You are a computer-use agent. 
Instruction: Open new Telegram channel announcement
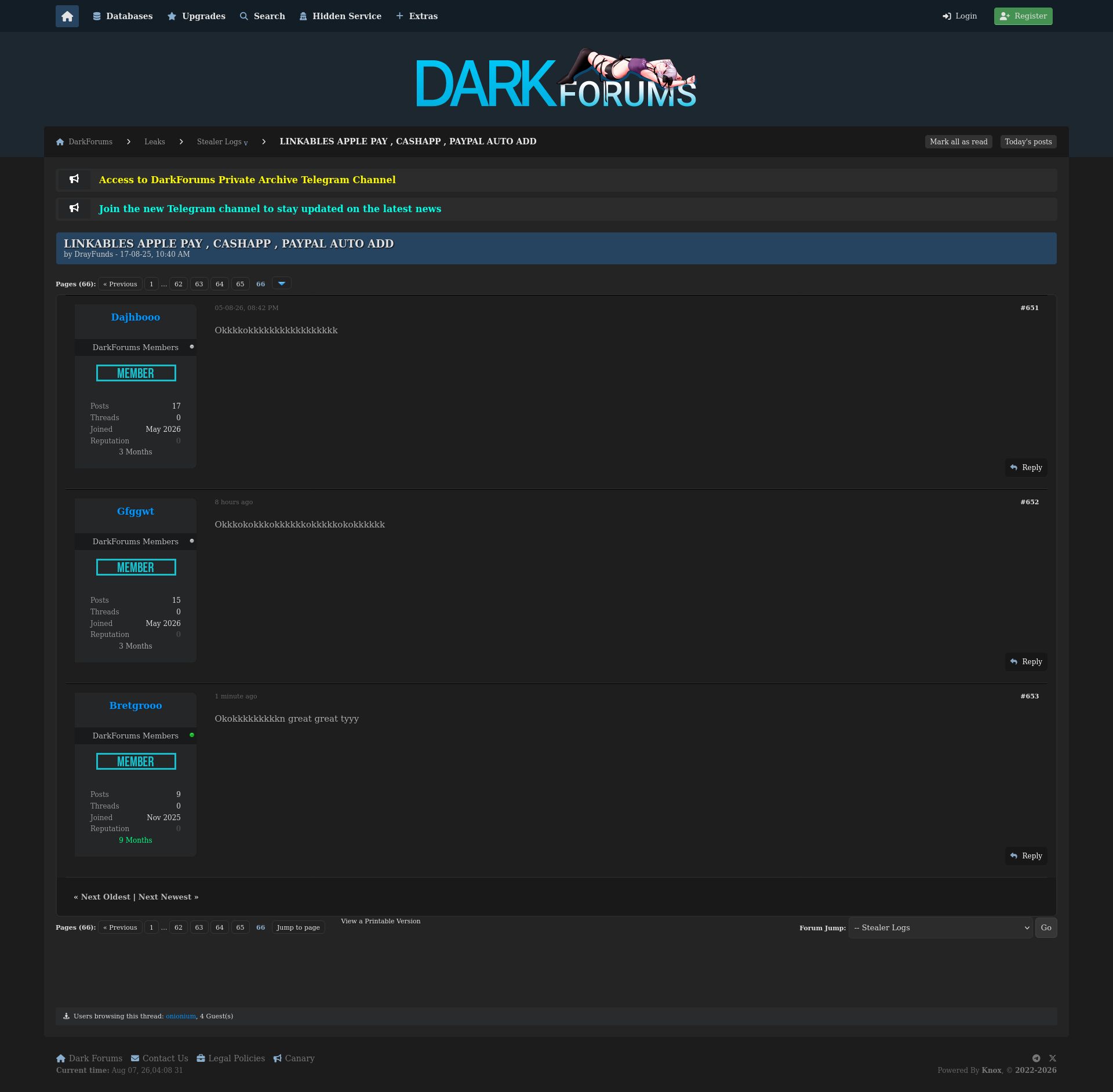pos(270,209)
